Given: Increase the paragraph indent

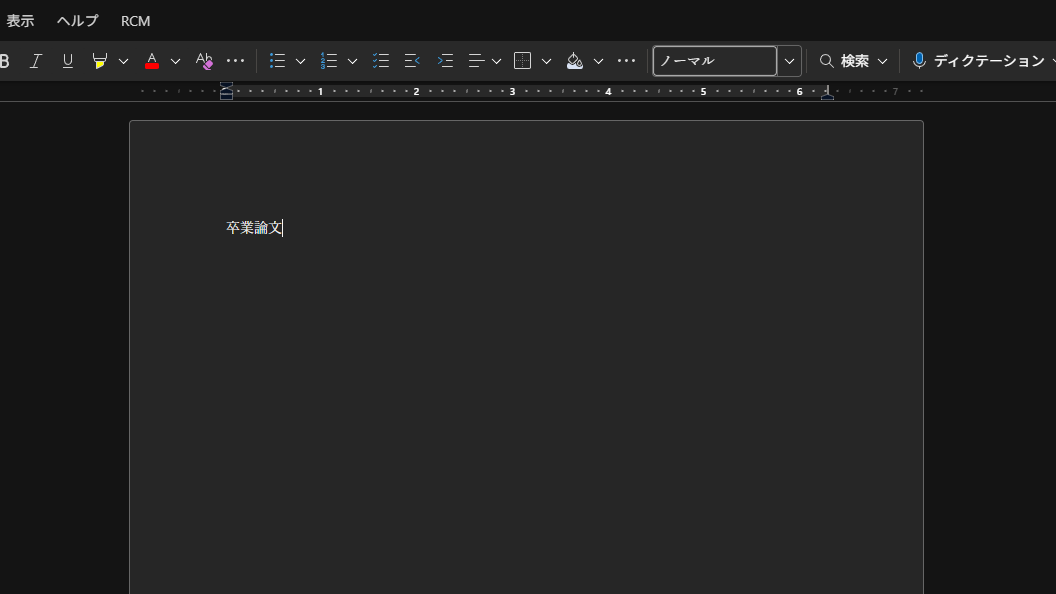Looking at the screenshot, I should [445, 61].
